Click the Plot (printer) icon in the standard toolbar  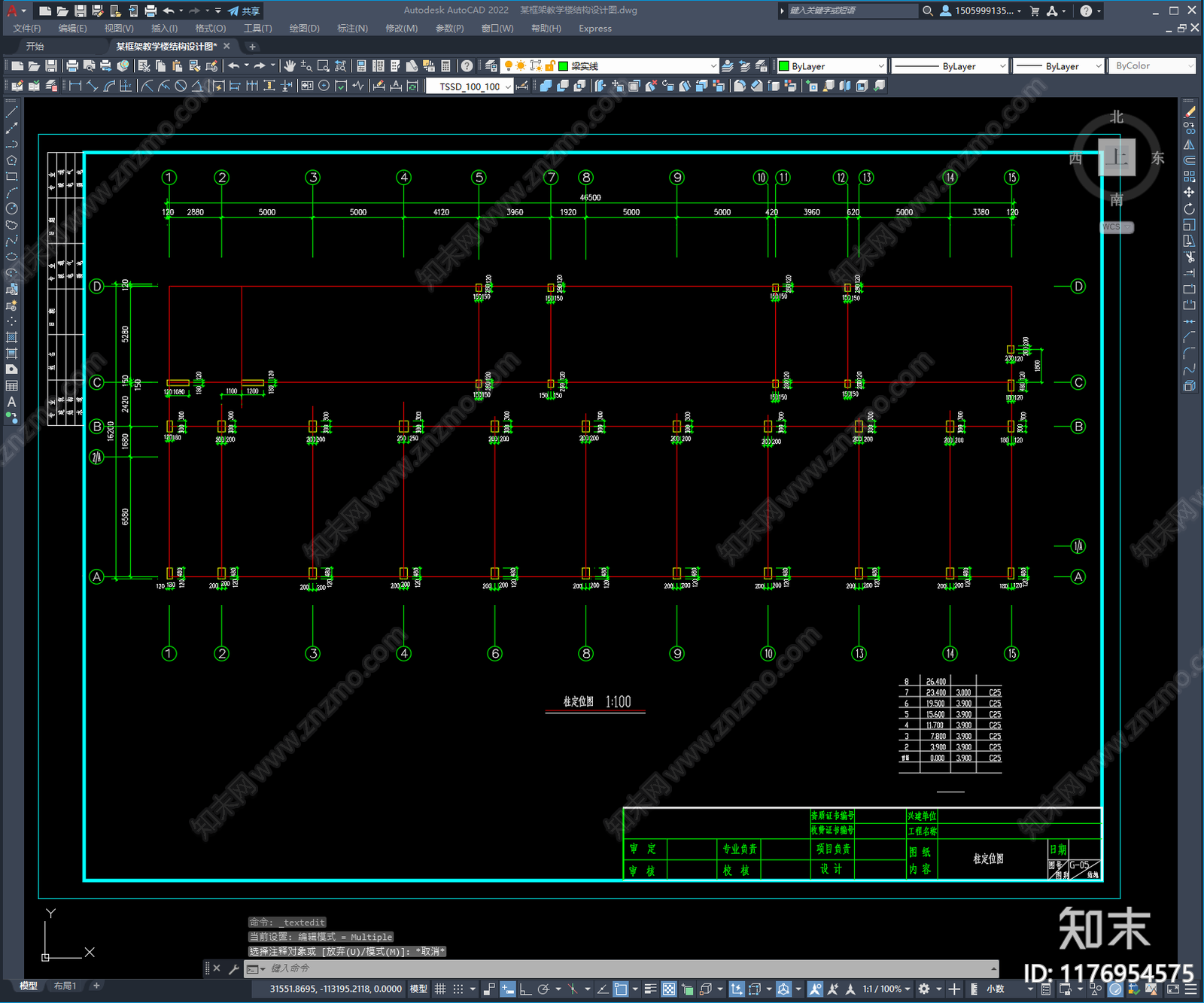pyautogui.click(x=72, y=66)
